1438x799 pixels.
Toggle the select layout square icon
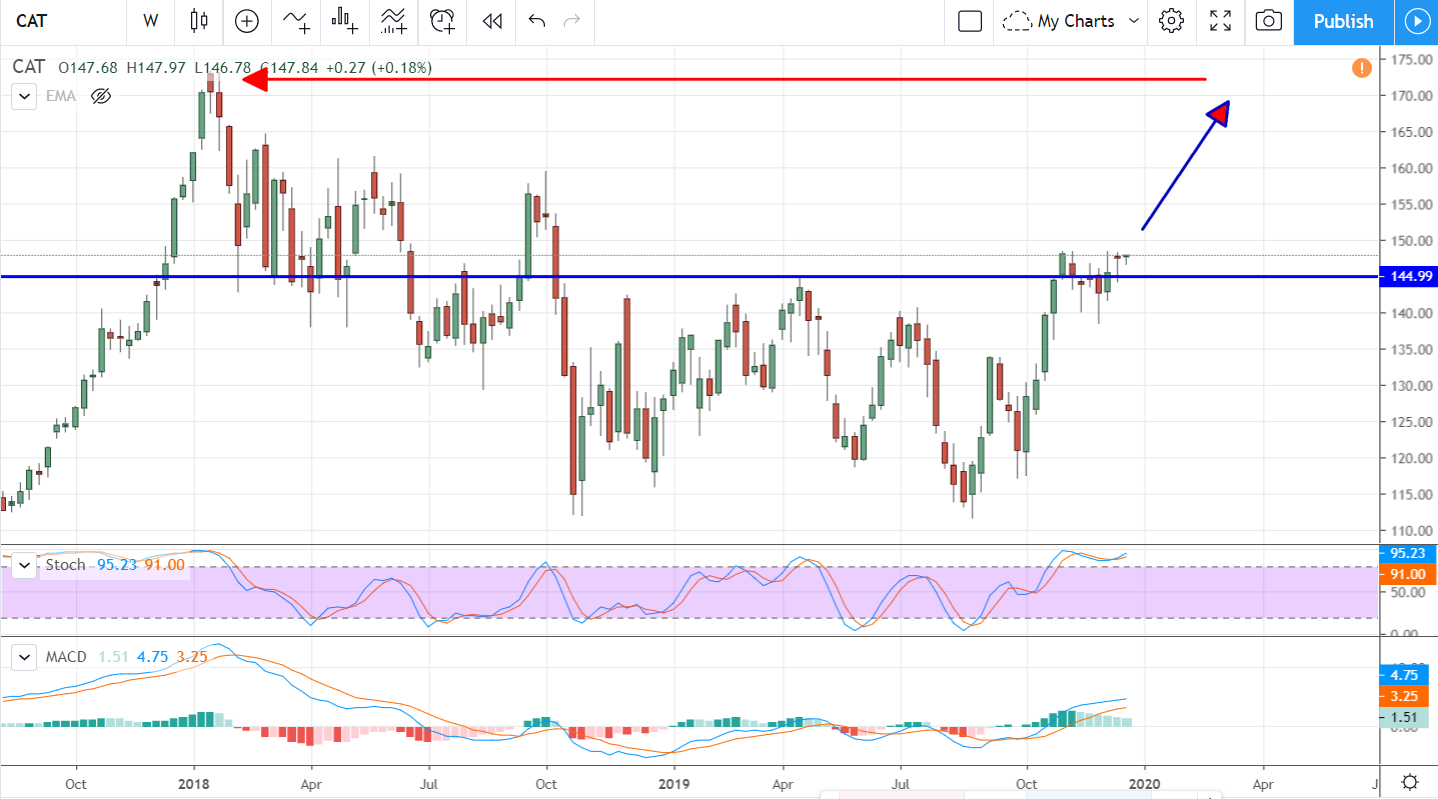(x=969, y=21)
